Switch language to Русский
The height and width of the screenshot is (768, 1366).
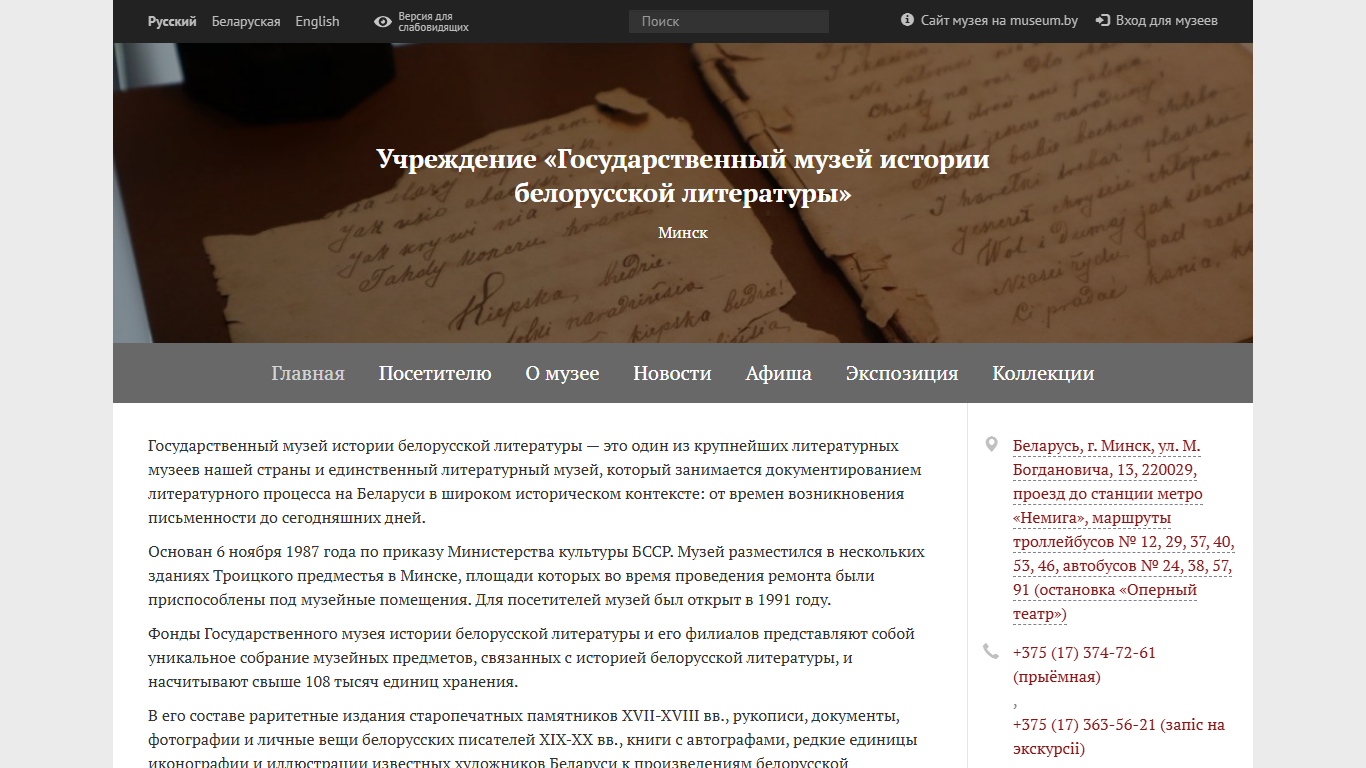tap(172, 21)
